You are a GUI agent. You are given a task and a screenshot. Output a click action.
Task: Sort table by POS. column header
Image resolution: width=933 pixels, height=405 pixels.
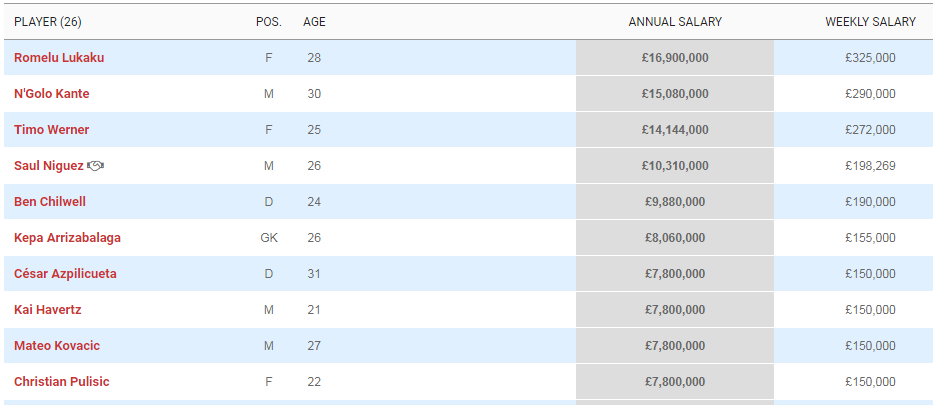coord(269,22)
